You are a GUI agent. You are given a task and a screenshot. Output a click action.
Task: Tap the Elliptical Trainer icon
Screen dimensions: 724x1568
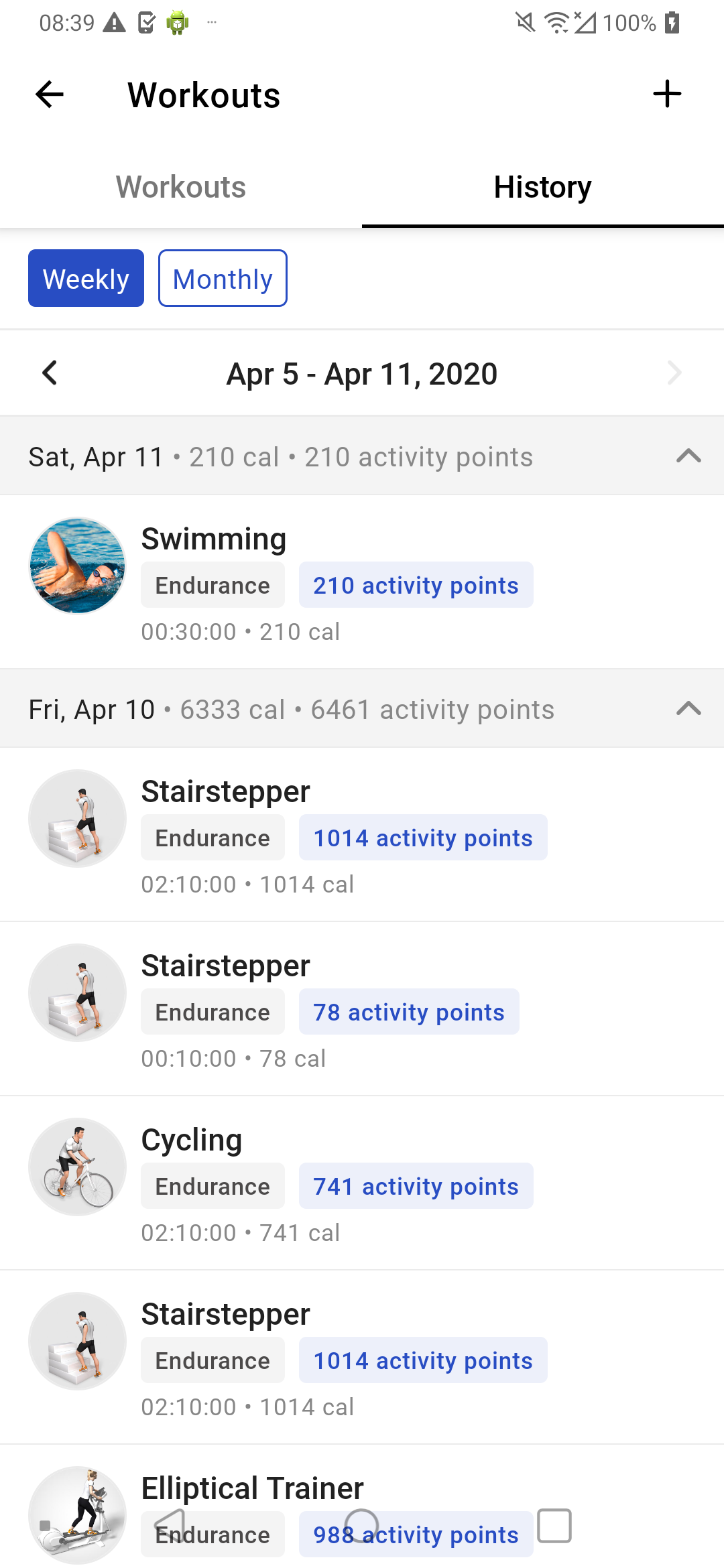[x=78, y=1514]
